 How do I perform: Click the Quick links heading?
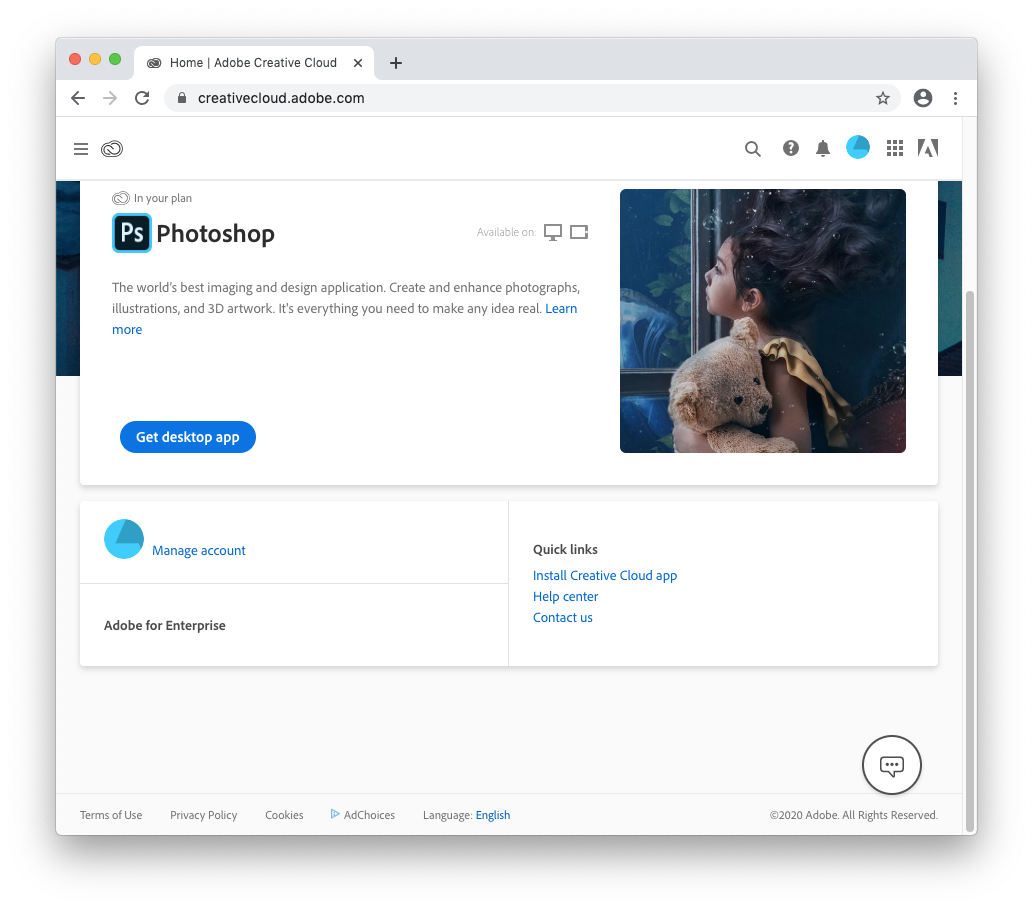[x=565, y=549]
